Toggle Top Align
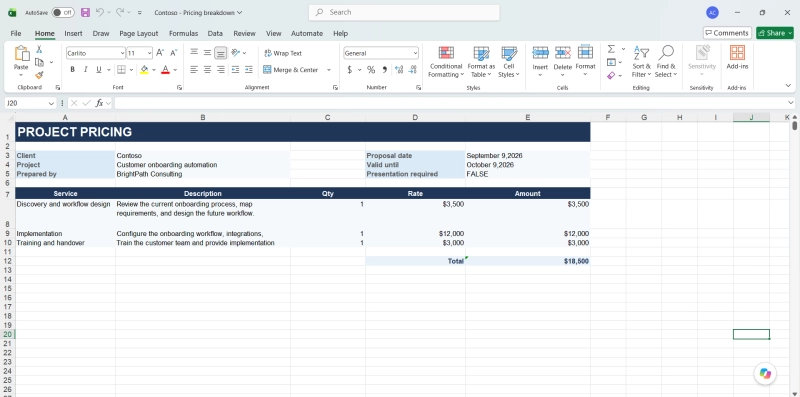 (194, 53)
